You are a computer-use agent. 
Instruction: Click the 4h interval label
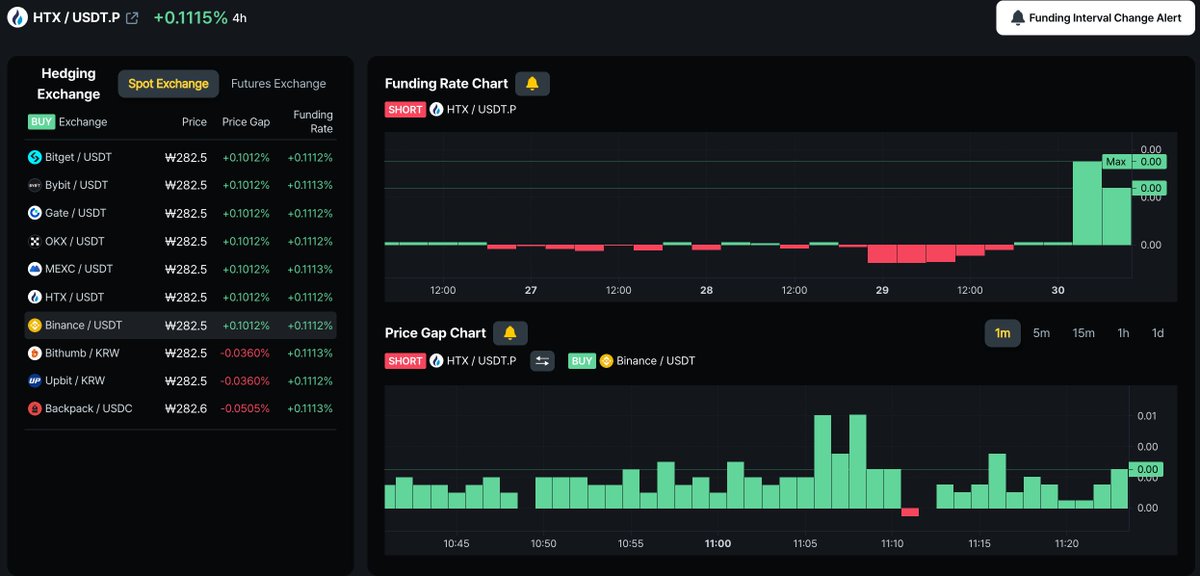(239, 18)
